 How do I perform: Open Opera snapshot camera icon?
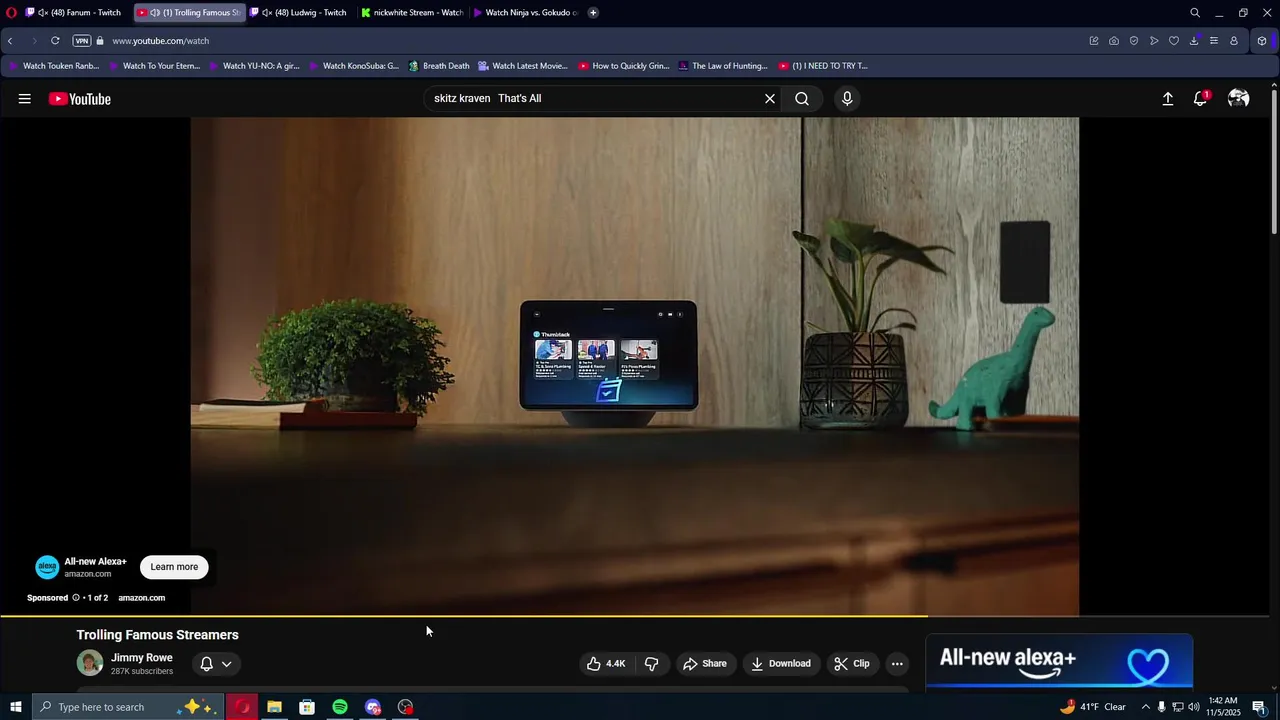(1114, 41)
